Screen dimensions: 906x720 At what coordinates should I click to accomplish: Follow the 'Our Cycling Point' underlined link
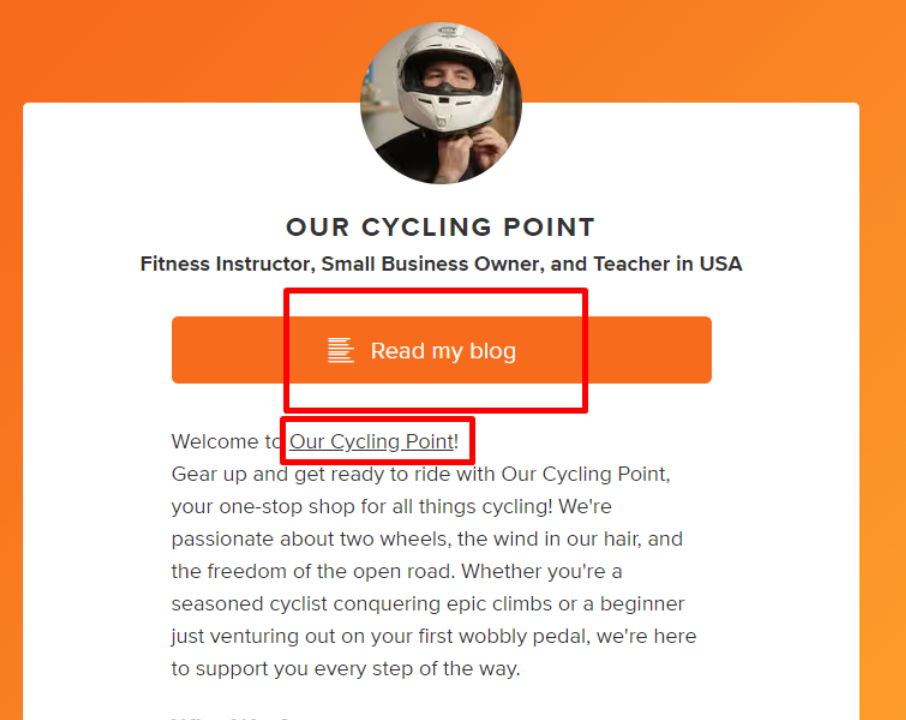(x=372, y=442)
